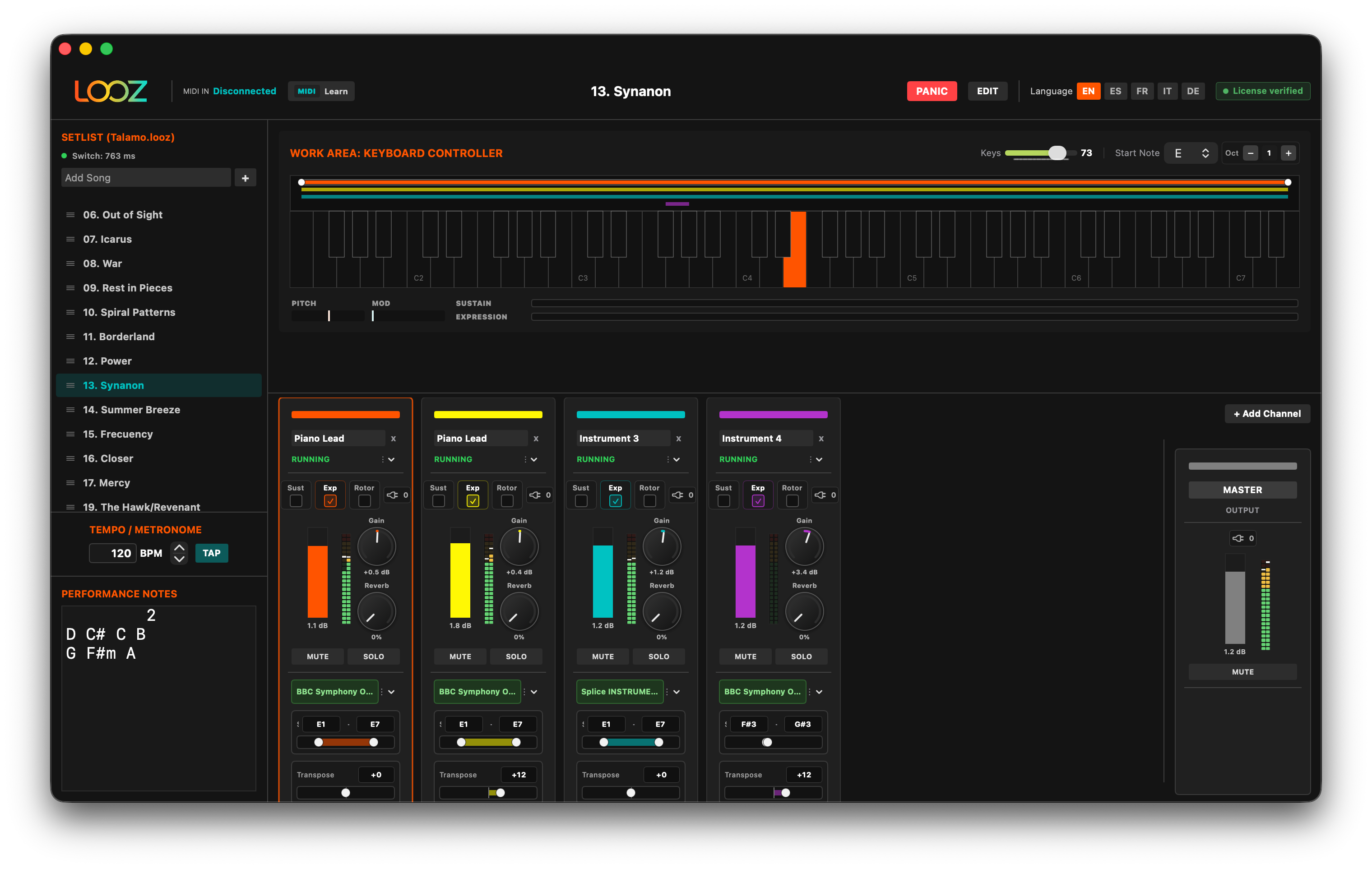Toggle Rotor checkbox on Instrument 4 channel
The width and height of the screenshot is (1372, 869).
click(x=792, y=501)
